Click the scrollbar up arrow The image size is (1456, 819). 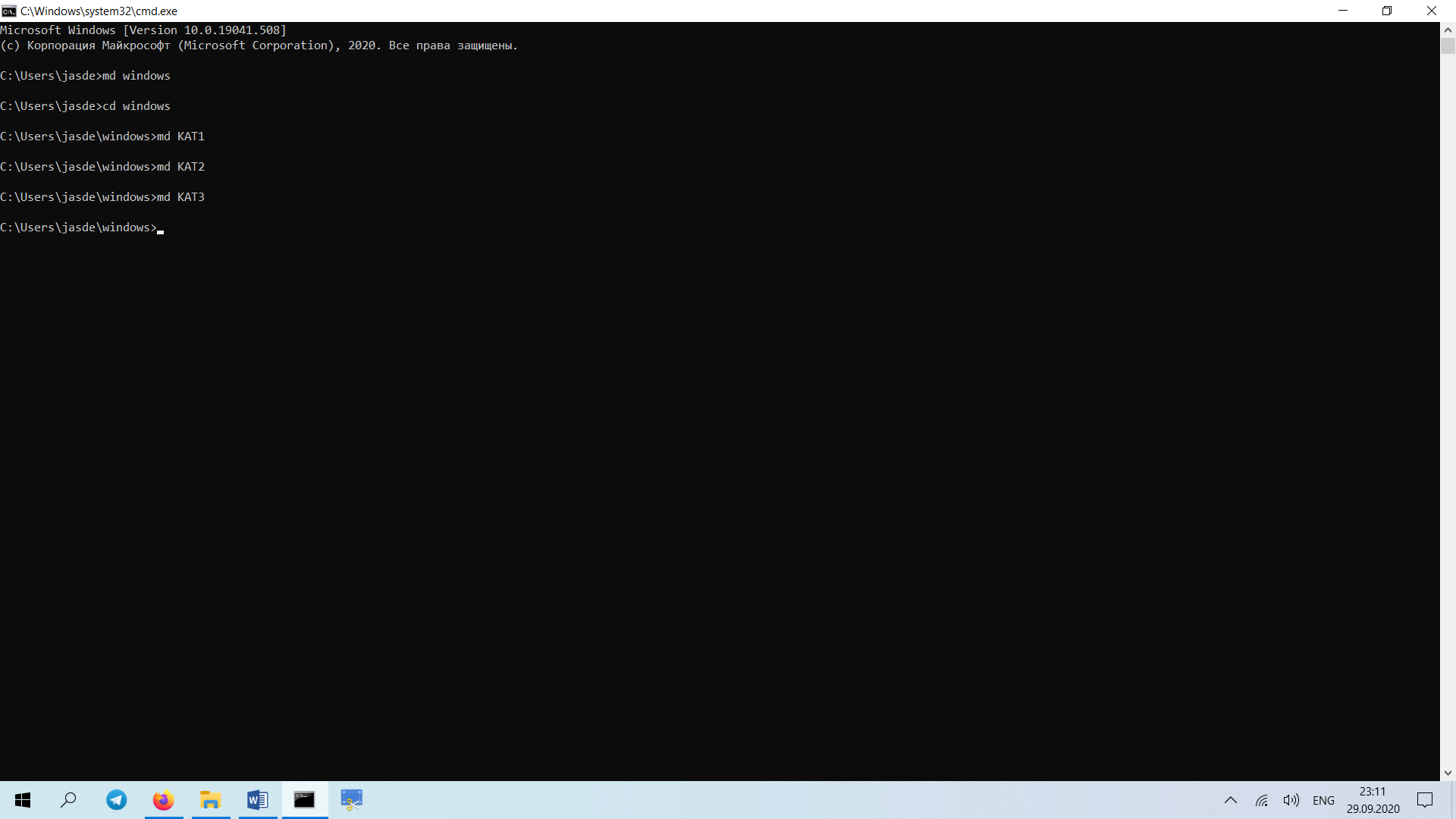[x=1448, y=30]
